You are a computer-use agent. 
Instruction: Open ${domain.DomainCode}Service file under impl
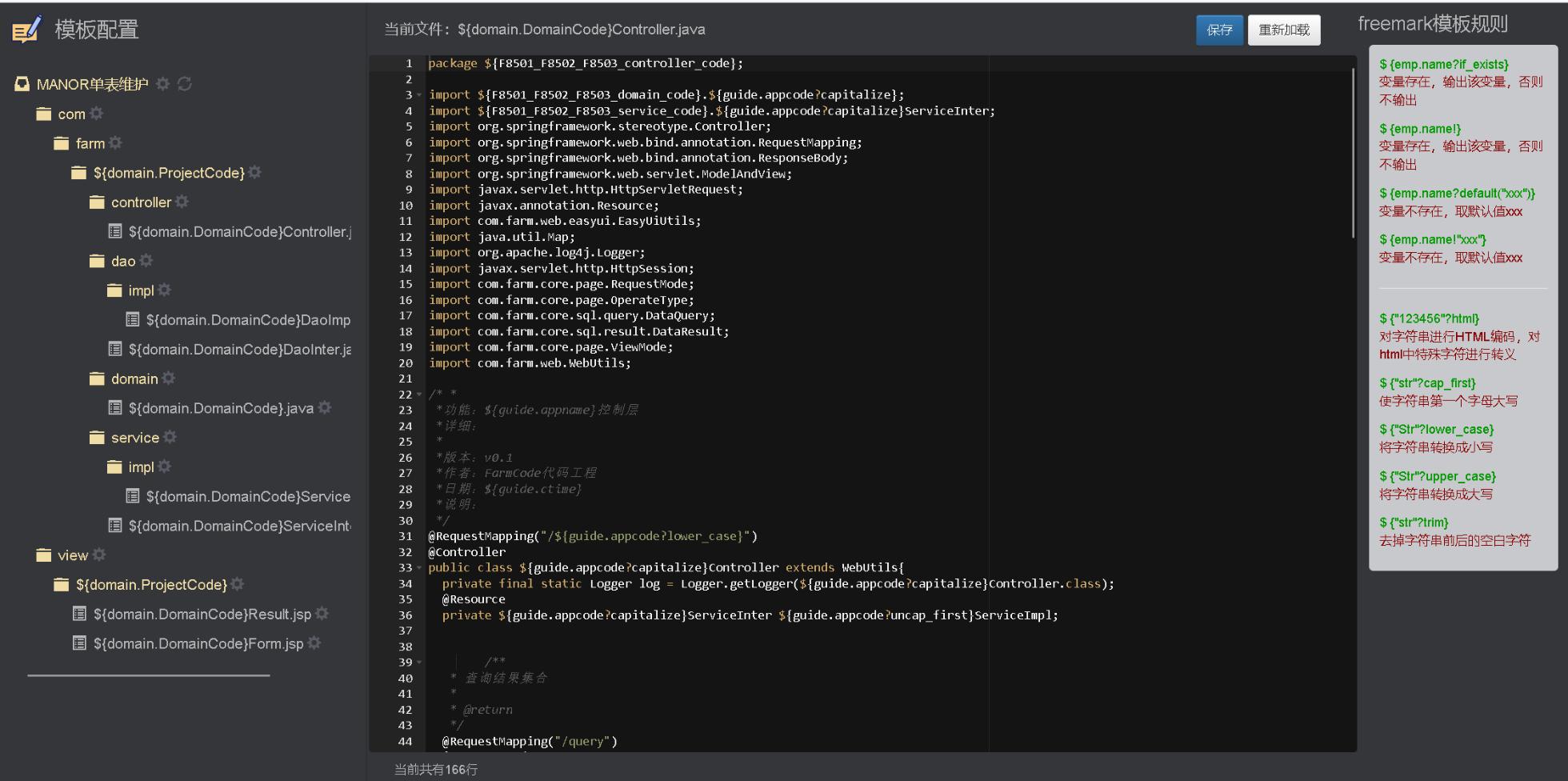(x=248, y=496)
